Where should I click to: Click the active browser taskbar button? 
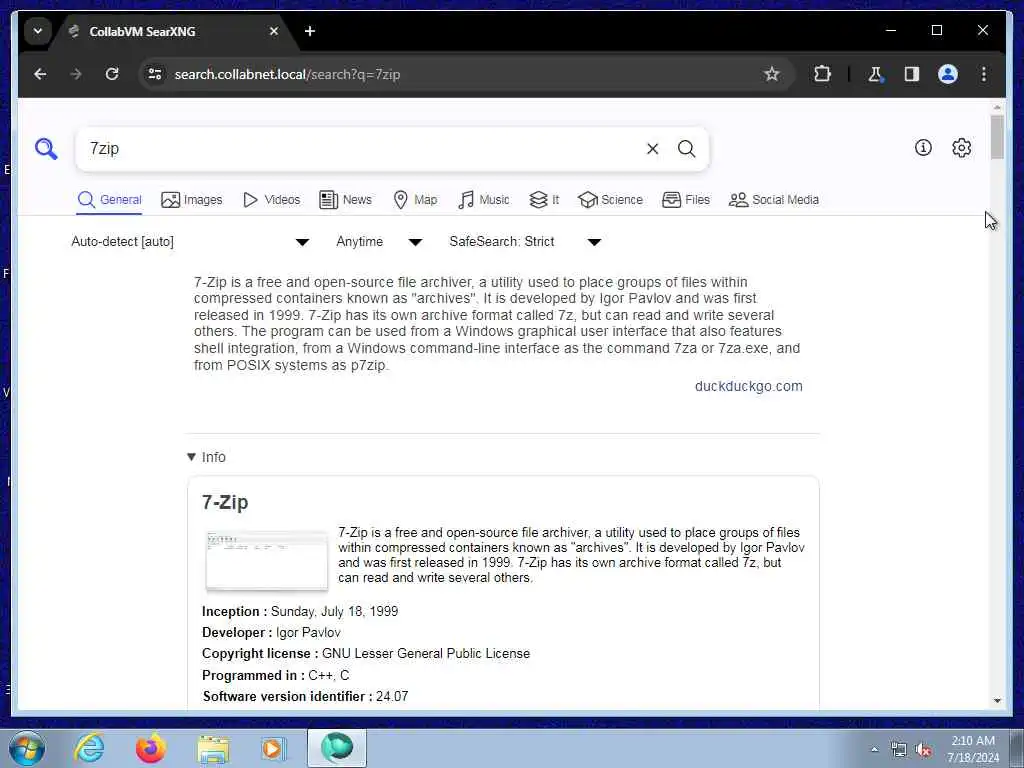coord(337,748)
